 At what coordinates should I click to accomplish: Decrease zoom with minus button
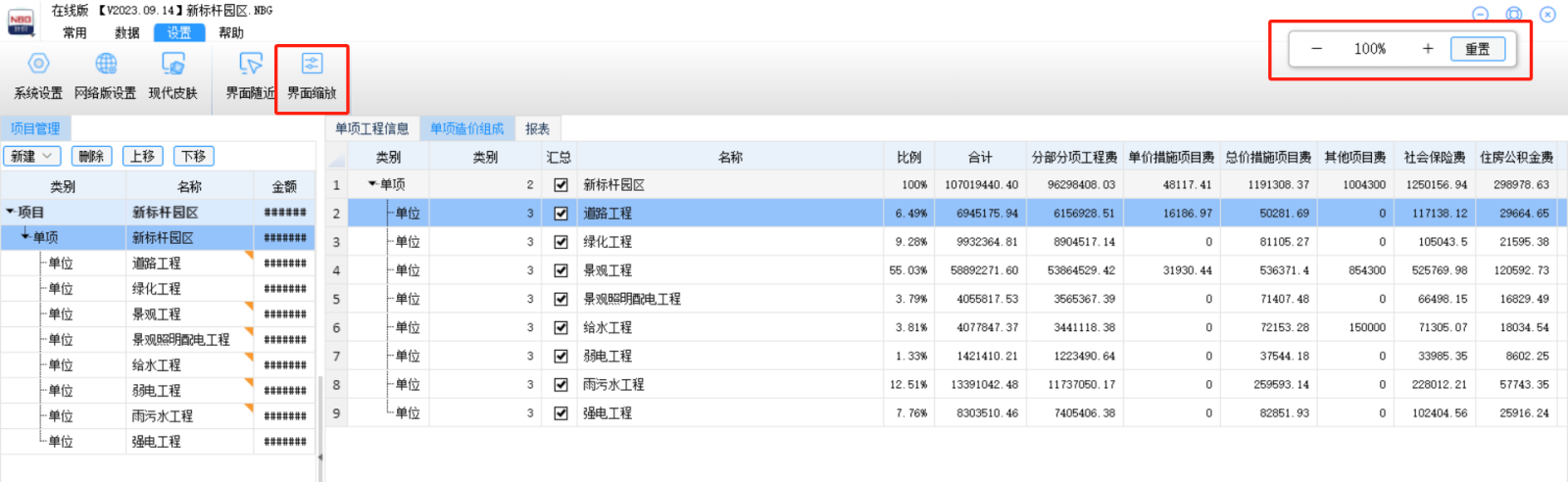[x=1316, y=49]
